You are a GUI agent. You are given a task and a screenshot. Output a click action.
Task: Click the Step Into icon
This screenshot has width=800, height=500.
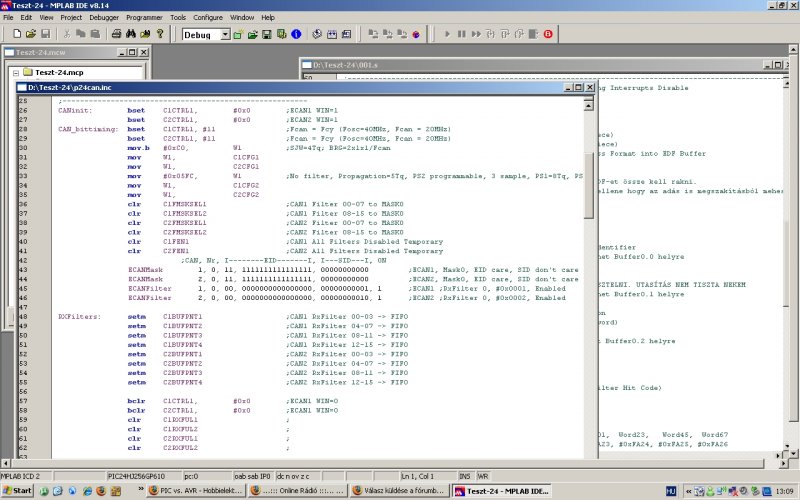[490, 34]
